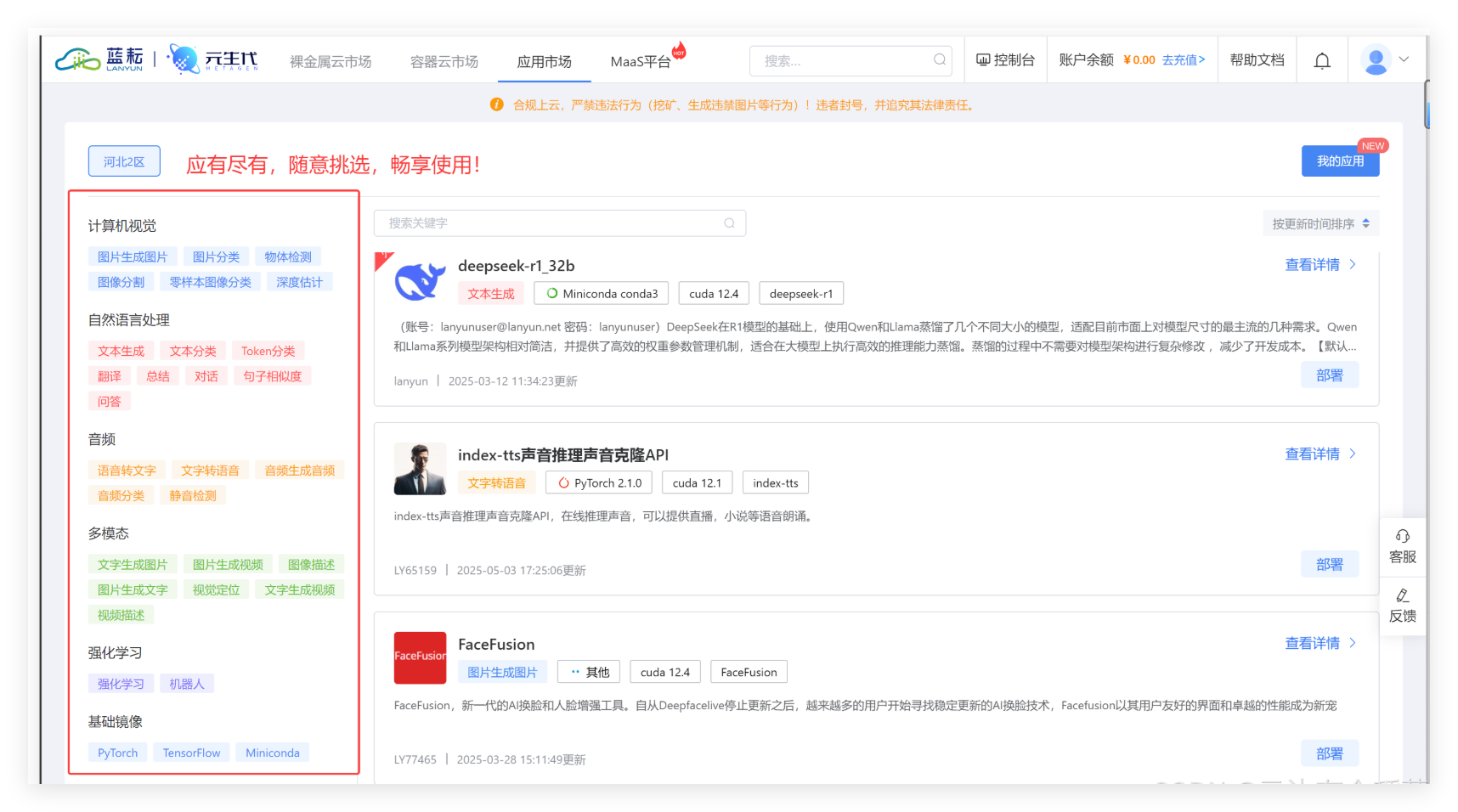1458x812 pixels.
Task: Filter by Miniconda base image tag
Action: point(273,753)
